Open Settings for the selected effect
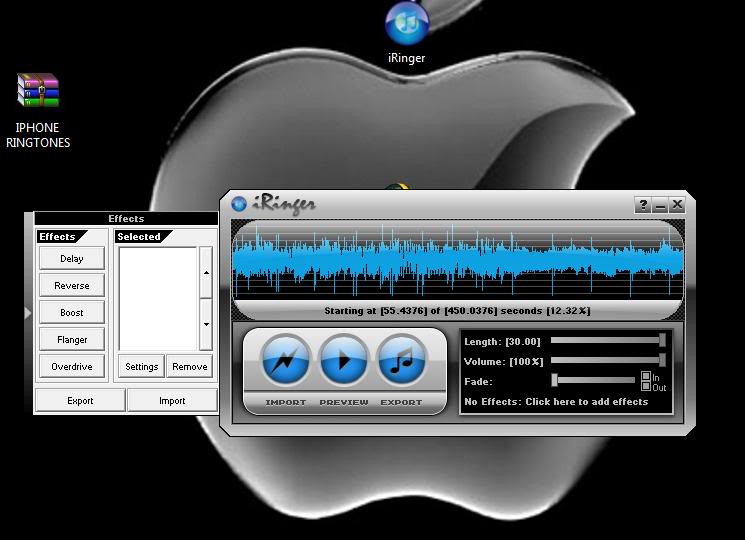The image size is (745, 540). pos(142,367)
